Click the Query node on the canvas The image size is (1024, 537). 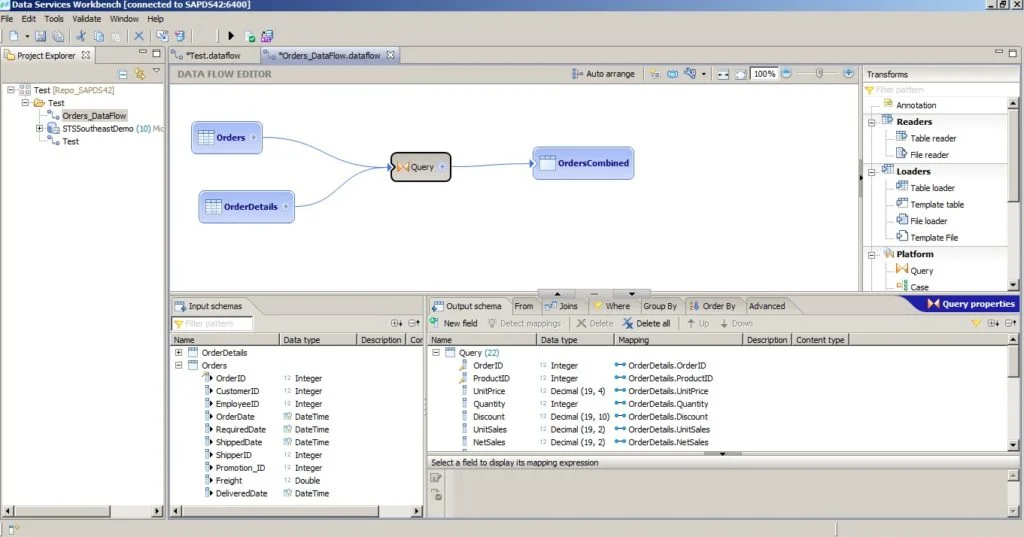[x=421, y=167]
